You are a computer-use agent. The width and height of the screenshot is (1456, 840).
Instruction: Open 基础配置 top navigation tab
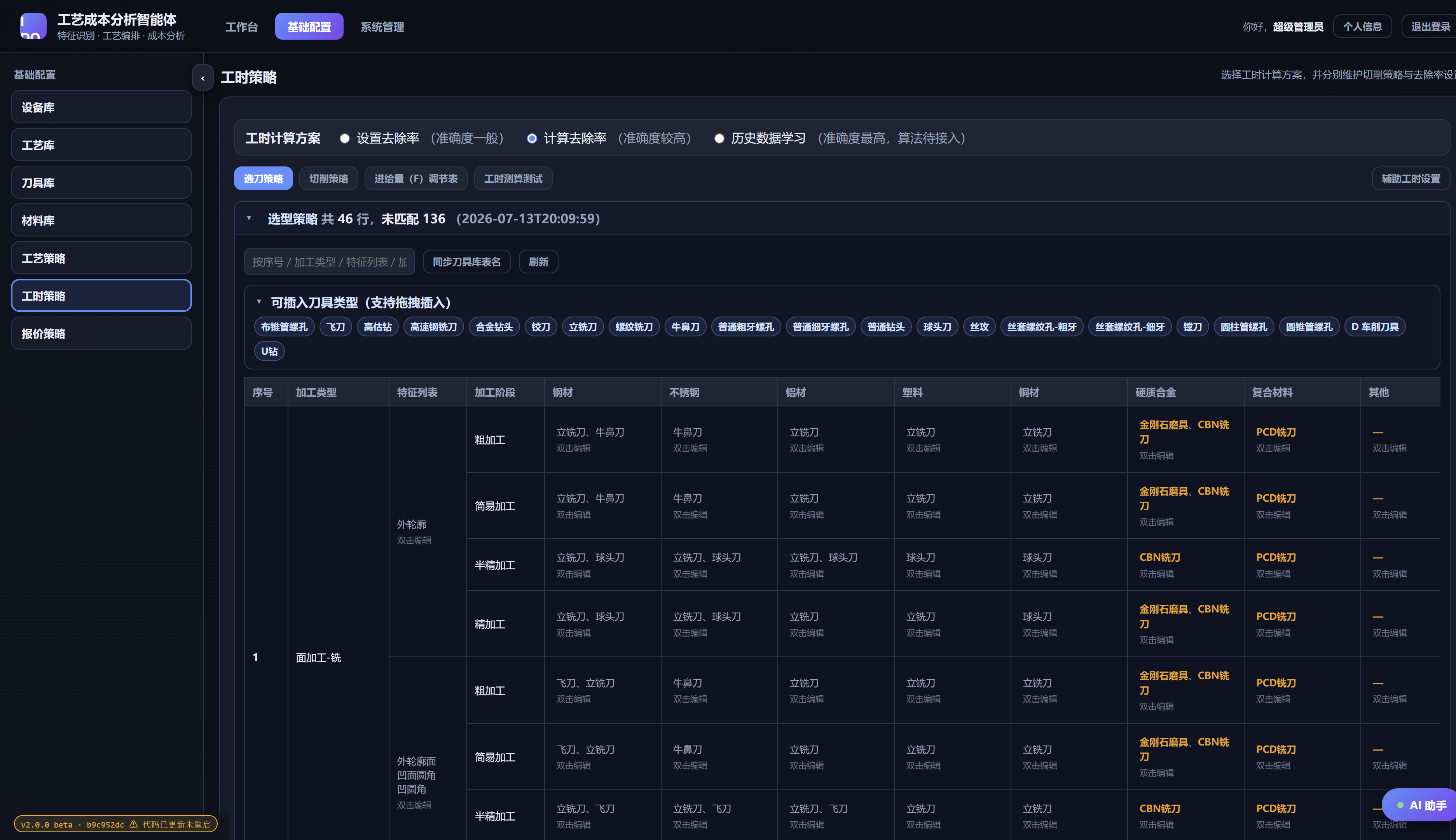click(309, 26)
